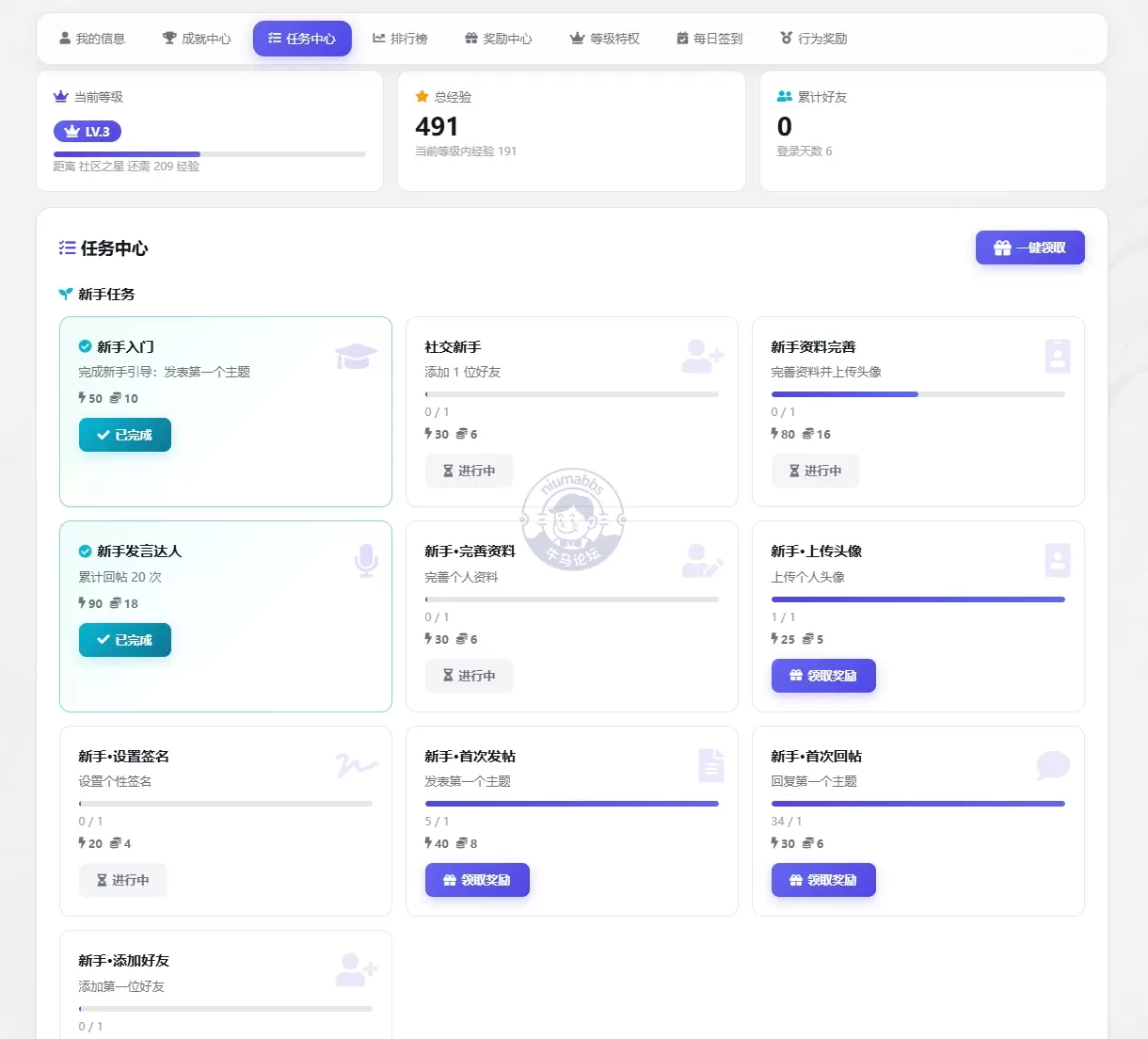Viewport: 1148px width, 1039px height.
Task: Click crown icon next to 当前等级
Action: (61, 97)
